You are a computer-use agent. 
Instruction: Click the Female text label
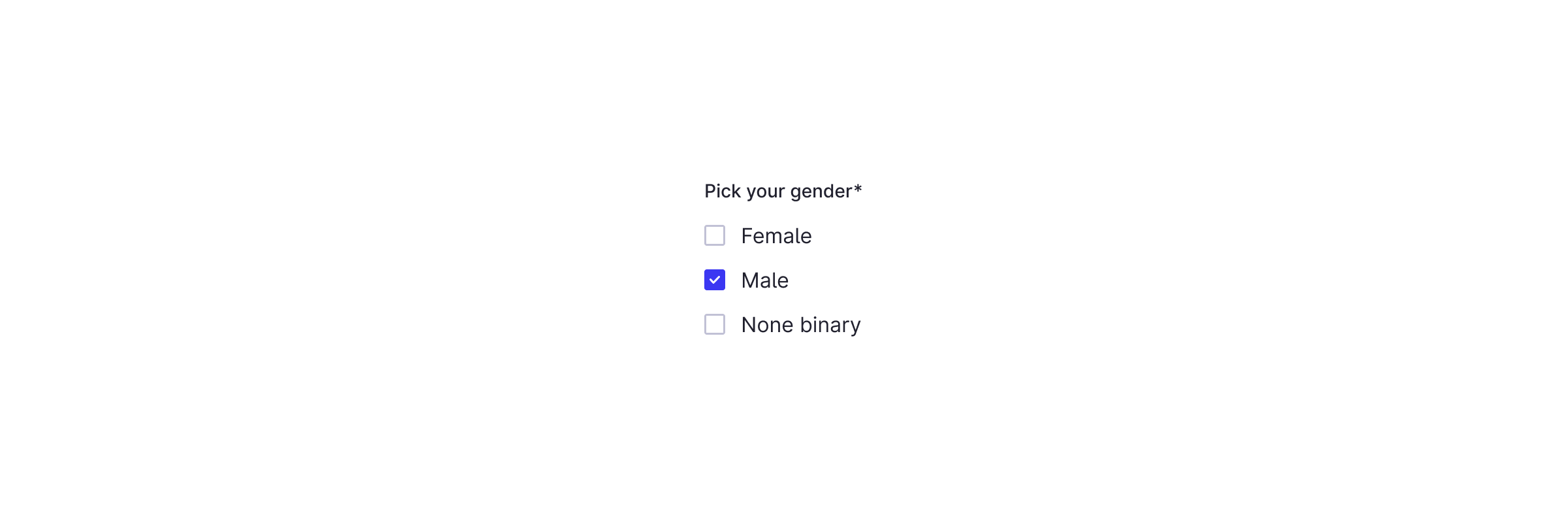click(776, 236)
